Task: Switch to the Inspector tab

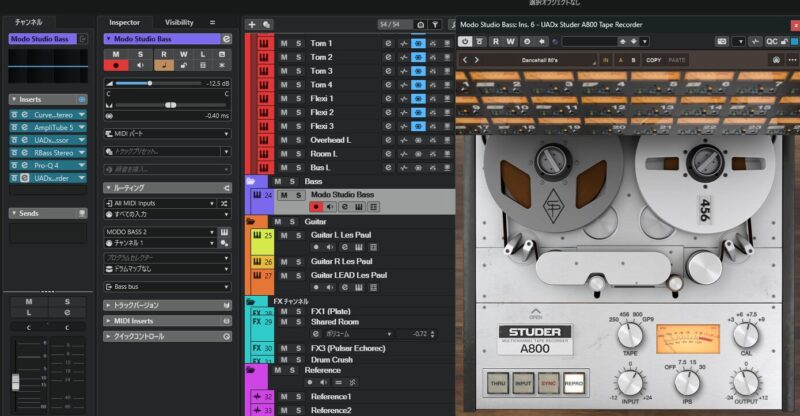Action: 124,22
